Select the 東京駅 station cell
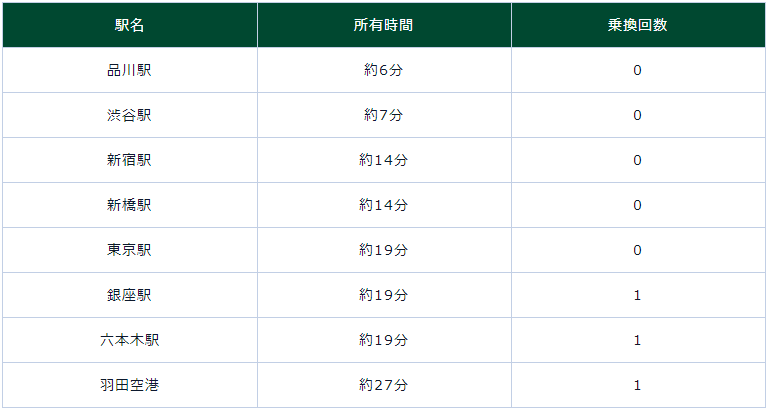This screenshot has width=768, height=410. [x=129, y=250]
